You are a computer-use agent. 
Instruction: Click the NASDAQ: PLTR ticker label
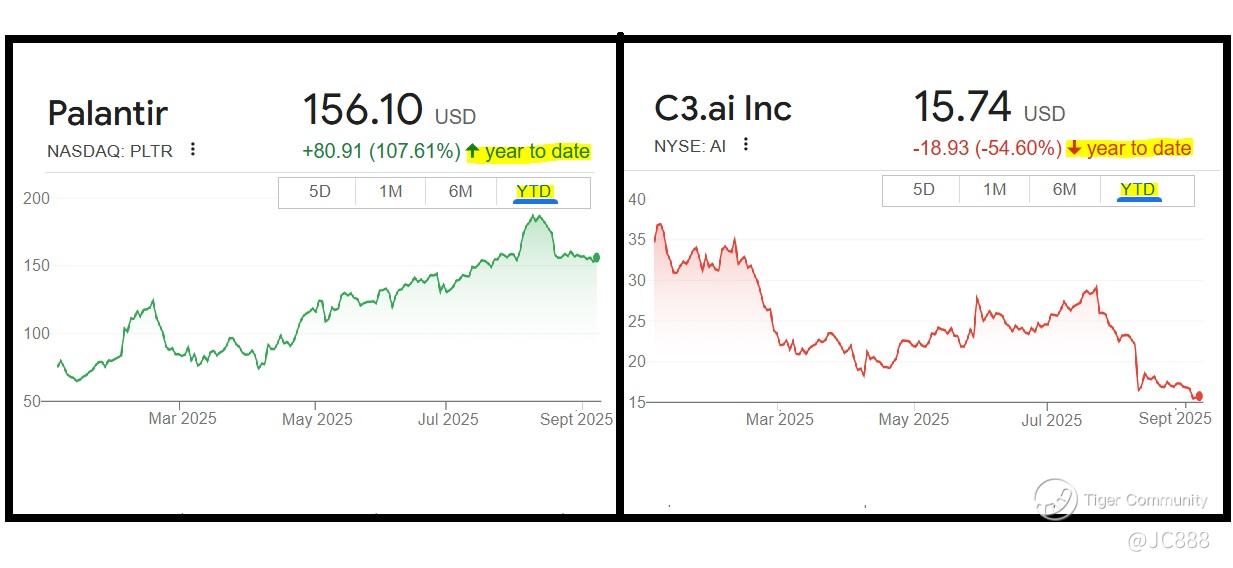point(110,151)
